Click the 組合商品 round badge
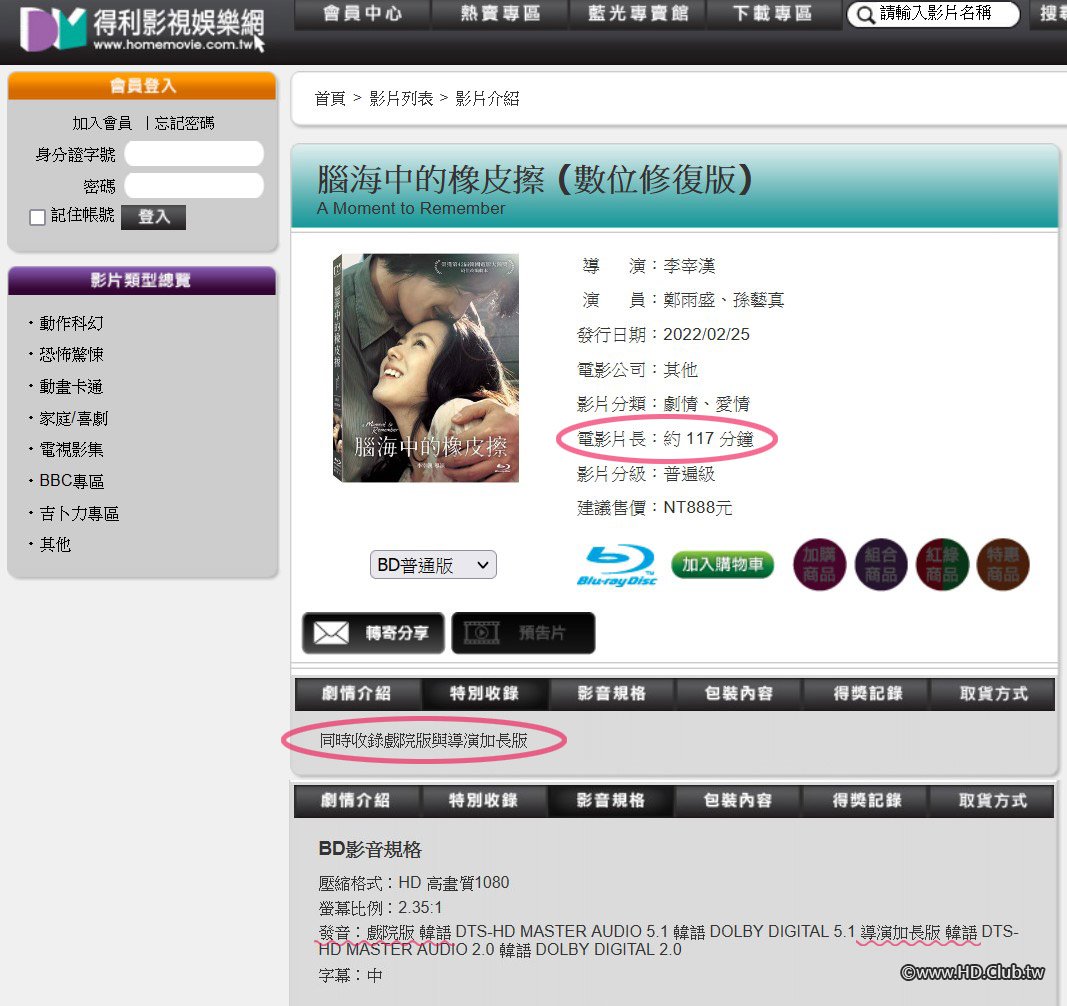 click(x=881, y=564)
